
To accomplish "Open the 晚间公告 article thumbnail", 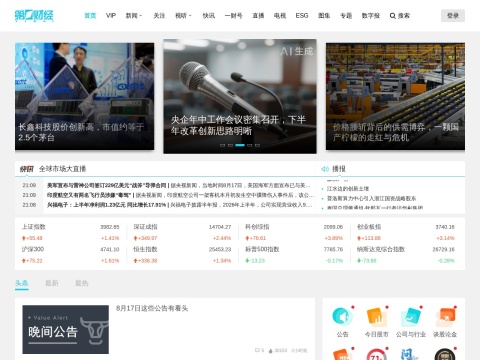I will click(x=66, y=329).
